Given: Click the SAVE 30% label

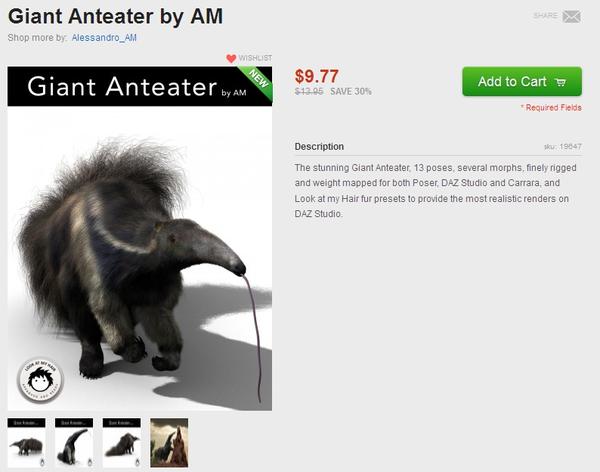Looking at the screenshot, I should (351, 91).
